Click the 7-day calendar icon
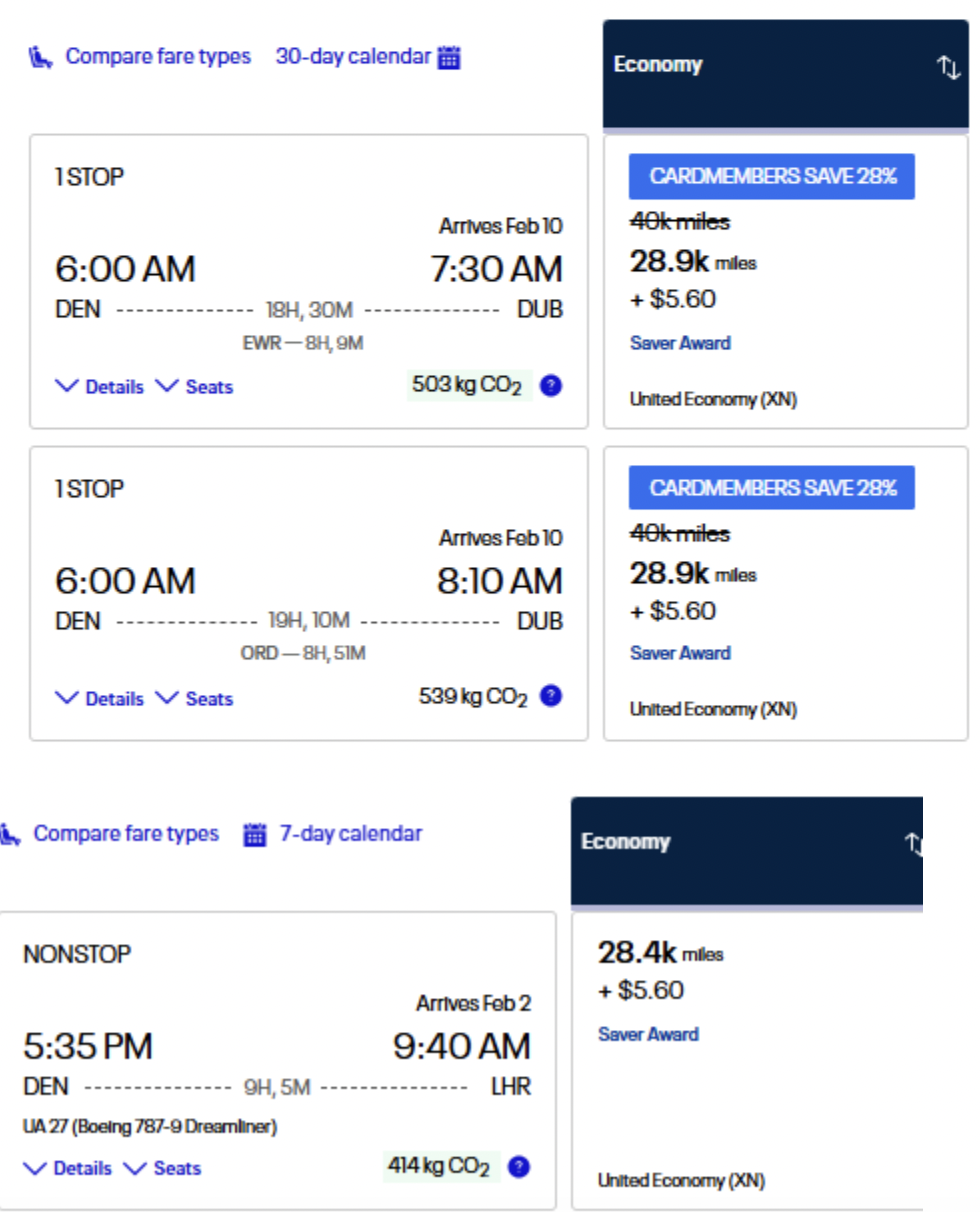Viewport: 980px width, 1212px height. click(x=256, y=834)
